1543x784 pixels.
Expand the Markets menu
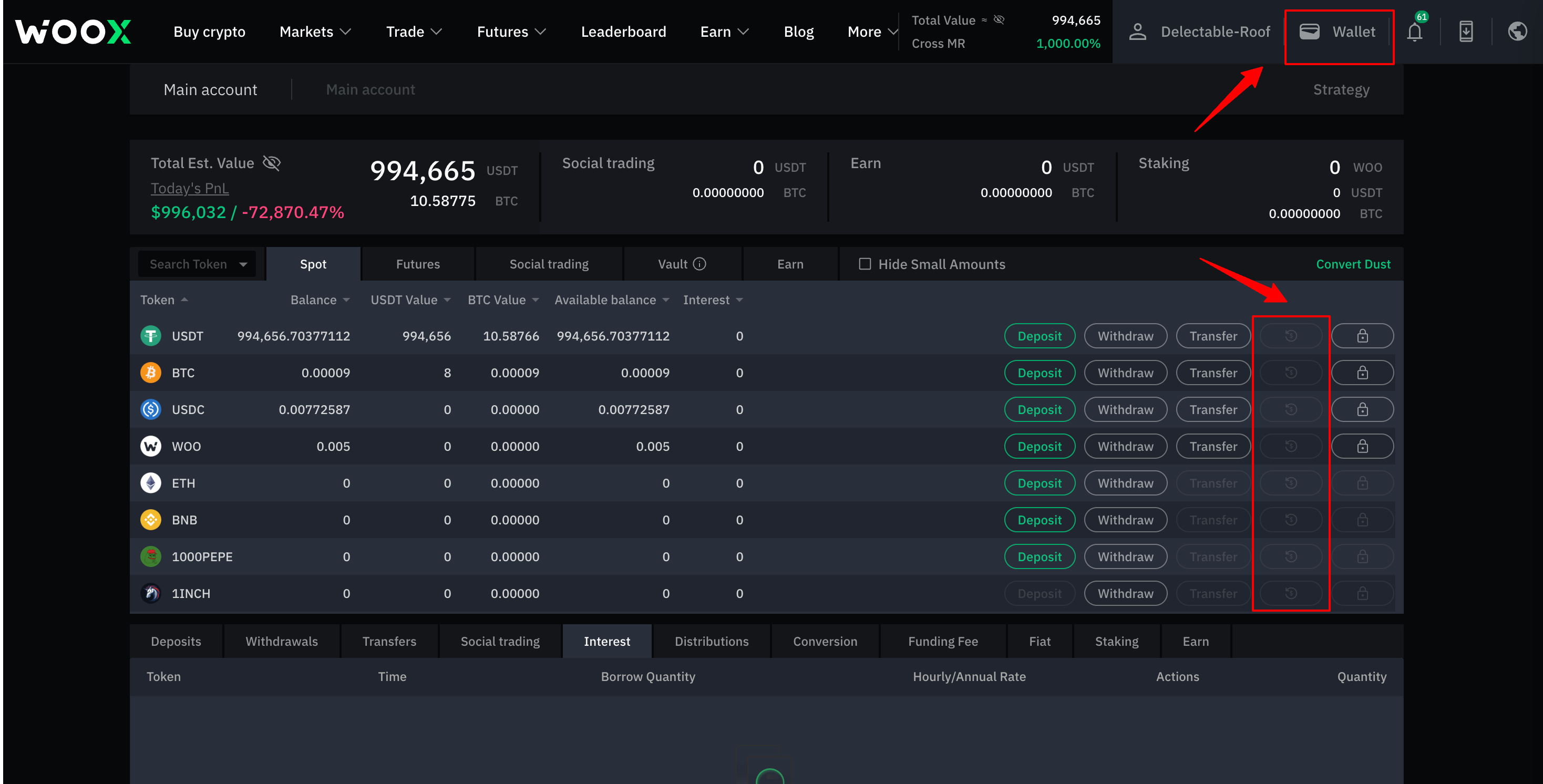tap(315, 32)
